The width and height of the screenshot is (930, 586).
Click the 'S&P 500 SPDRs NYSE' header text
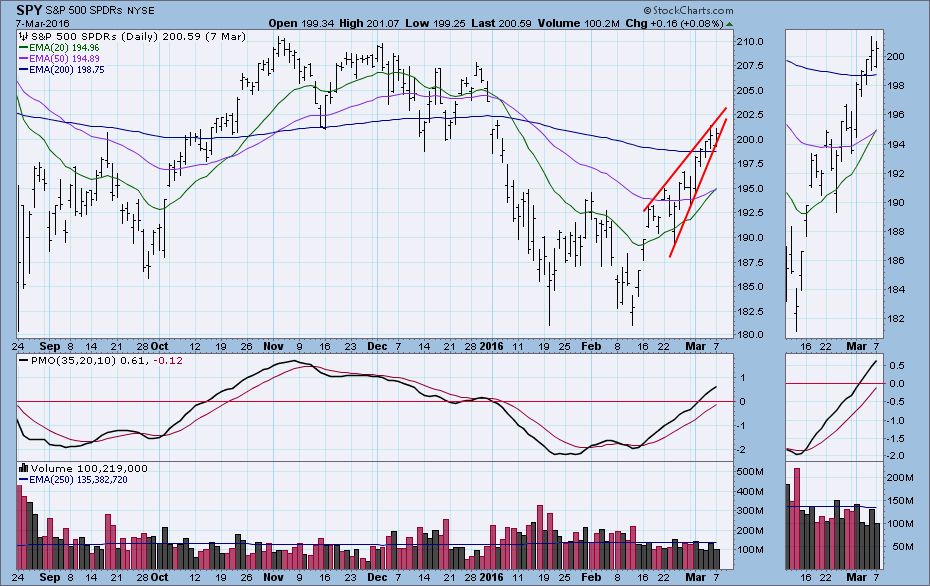[100, 11]
